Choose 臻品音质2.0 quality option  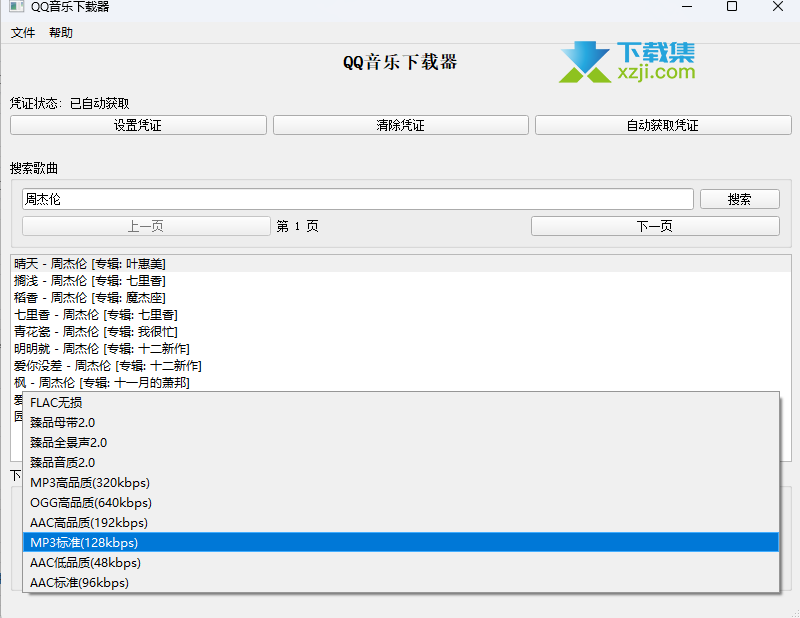pos(401,462)
